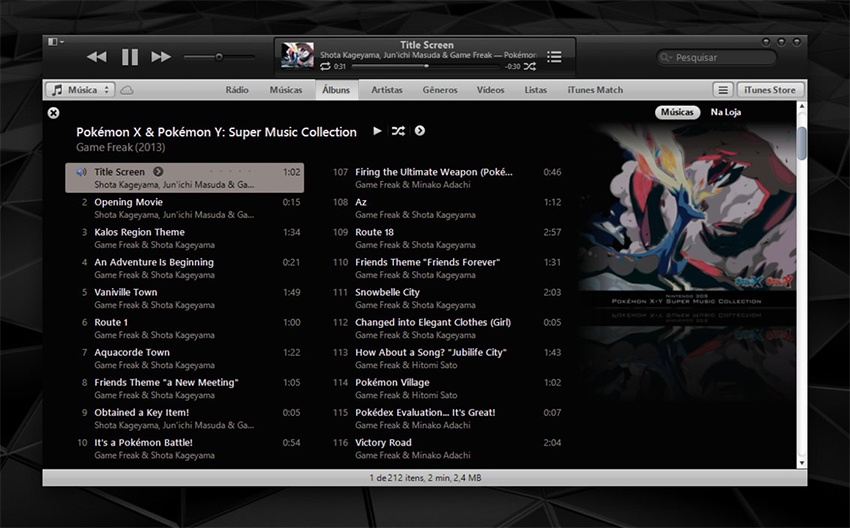Image resolution: width=850 pixels, height=528 pixels.
Task: Click the Pesquisar search field
Action: [717, 57]
